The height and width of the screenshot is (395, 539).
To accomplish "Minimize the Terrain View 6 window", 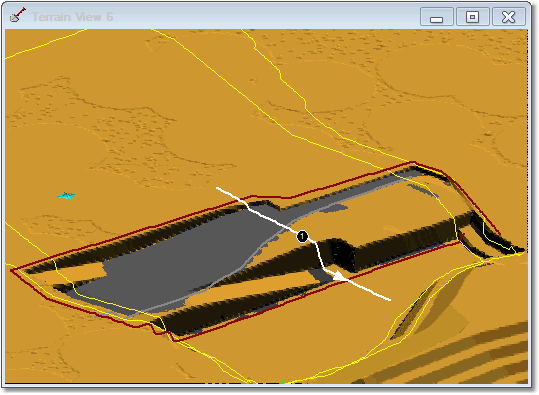I will (x=437, y=17).
